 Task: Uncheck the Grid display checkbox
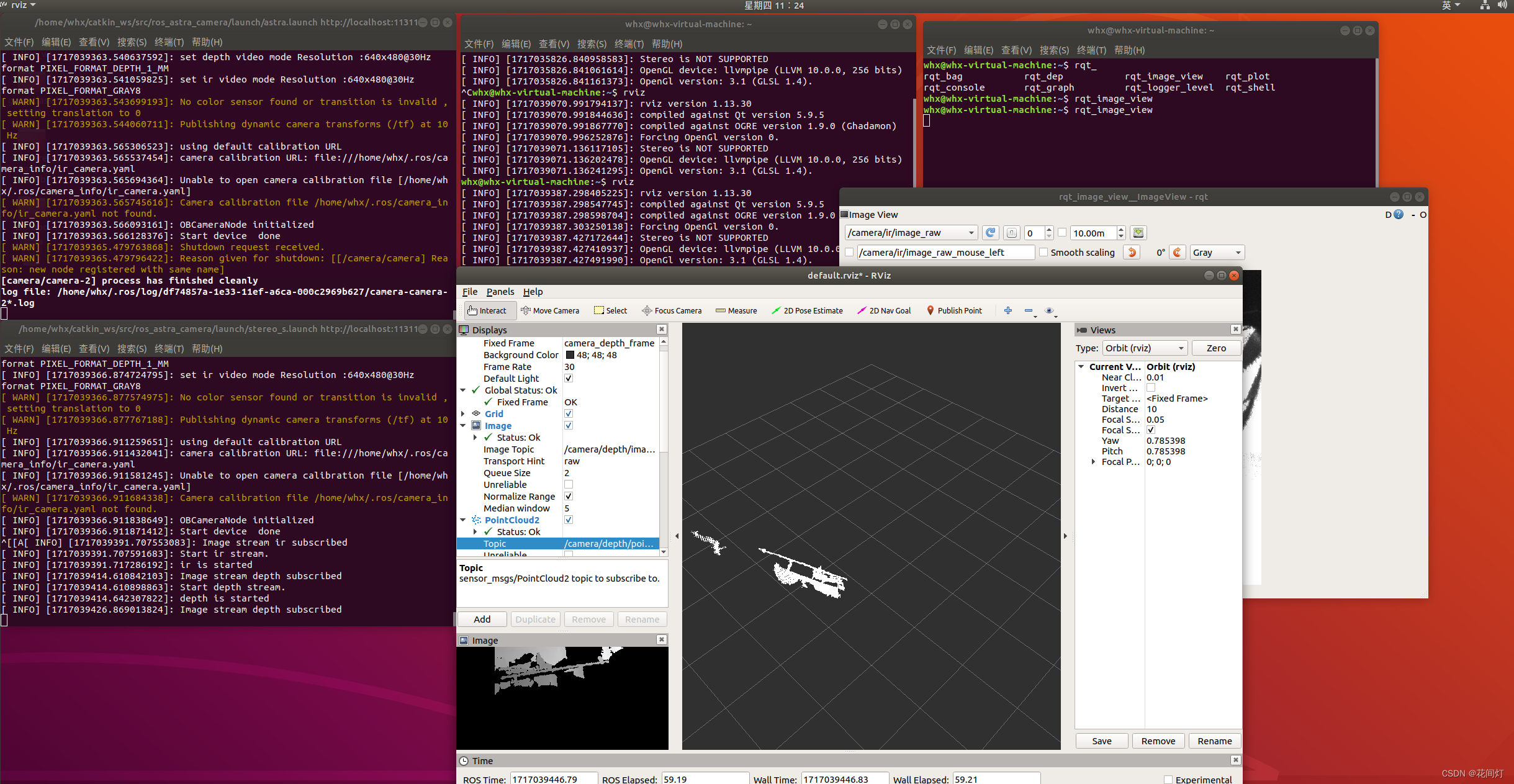[568, 414]
